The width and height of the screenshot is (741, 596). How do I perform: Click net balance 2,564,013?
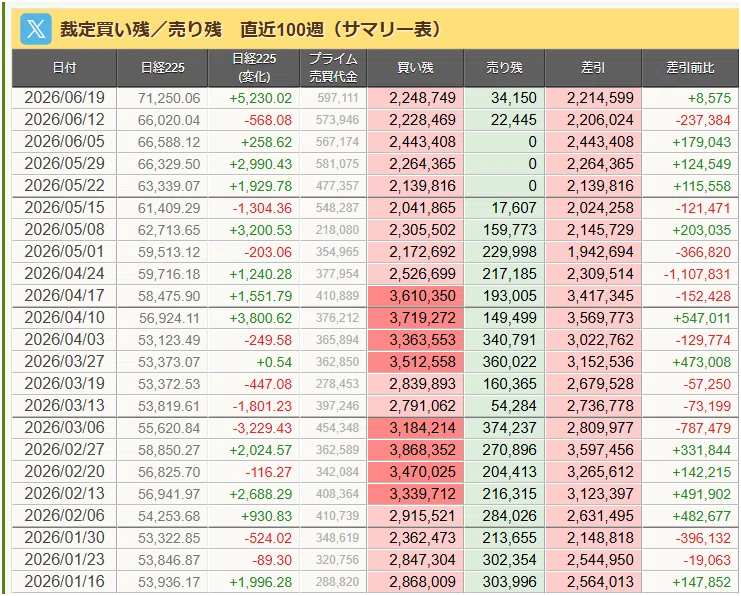[x=600, y=582]
